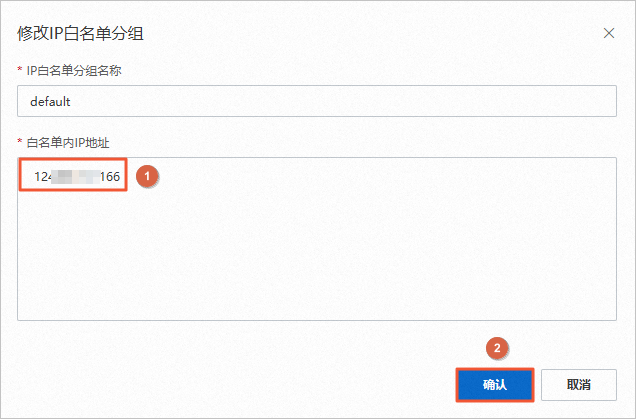This screenshot has height=419, width=636.
Task: Click the asterisk before IP白名单分组名称
Action: pyautogui.click(x=20, y=69)
